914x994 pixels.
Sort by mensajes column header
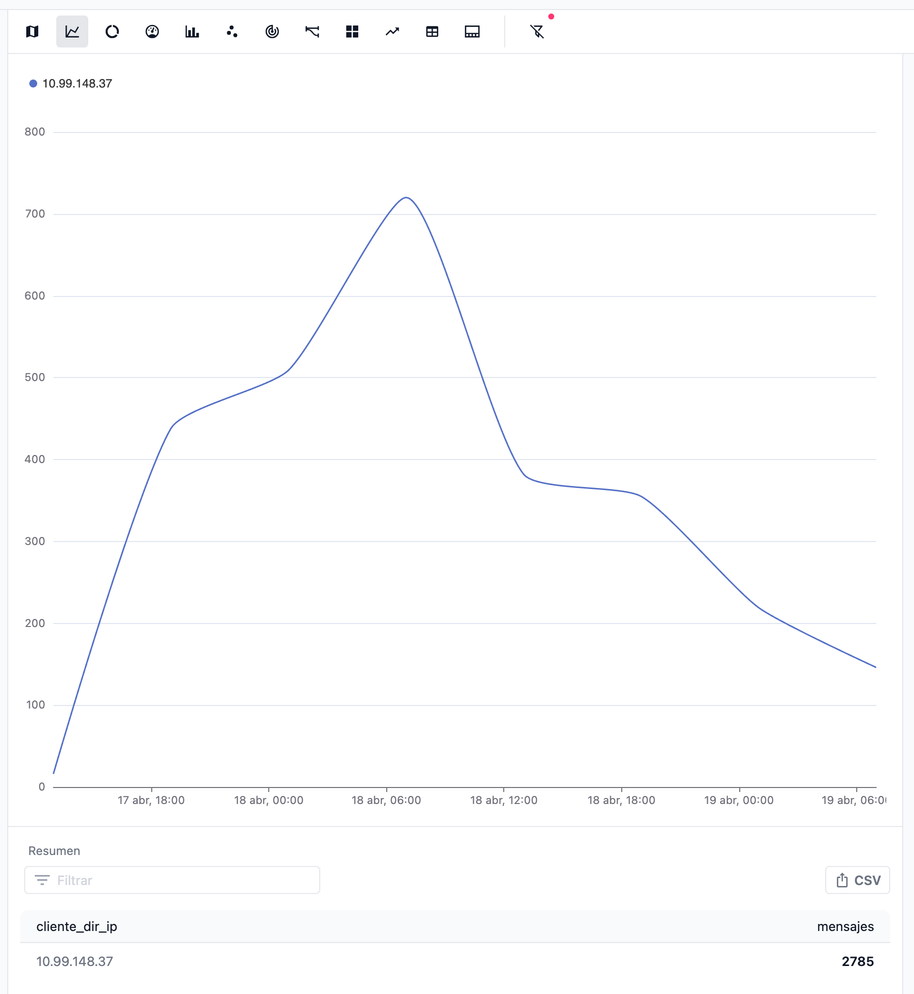(x=845, y=927)
